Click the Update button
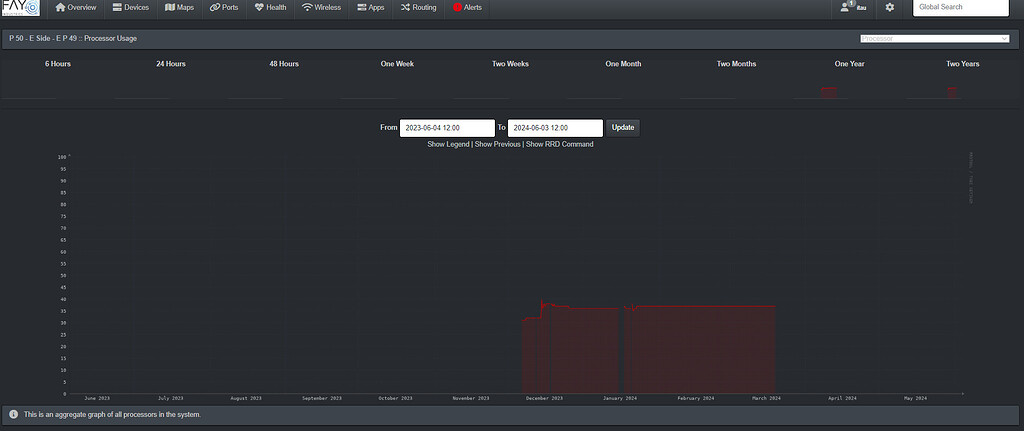 (623, 128)
